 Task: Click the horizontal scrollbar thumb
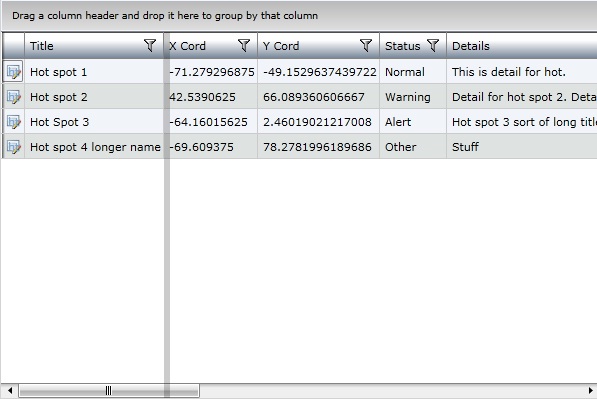click(x=109, y=391)
